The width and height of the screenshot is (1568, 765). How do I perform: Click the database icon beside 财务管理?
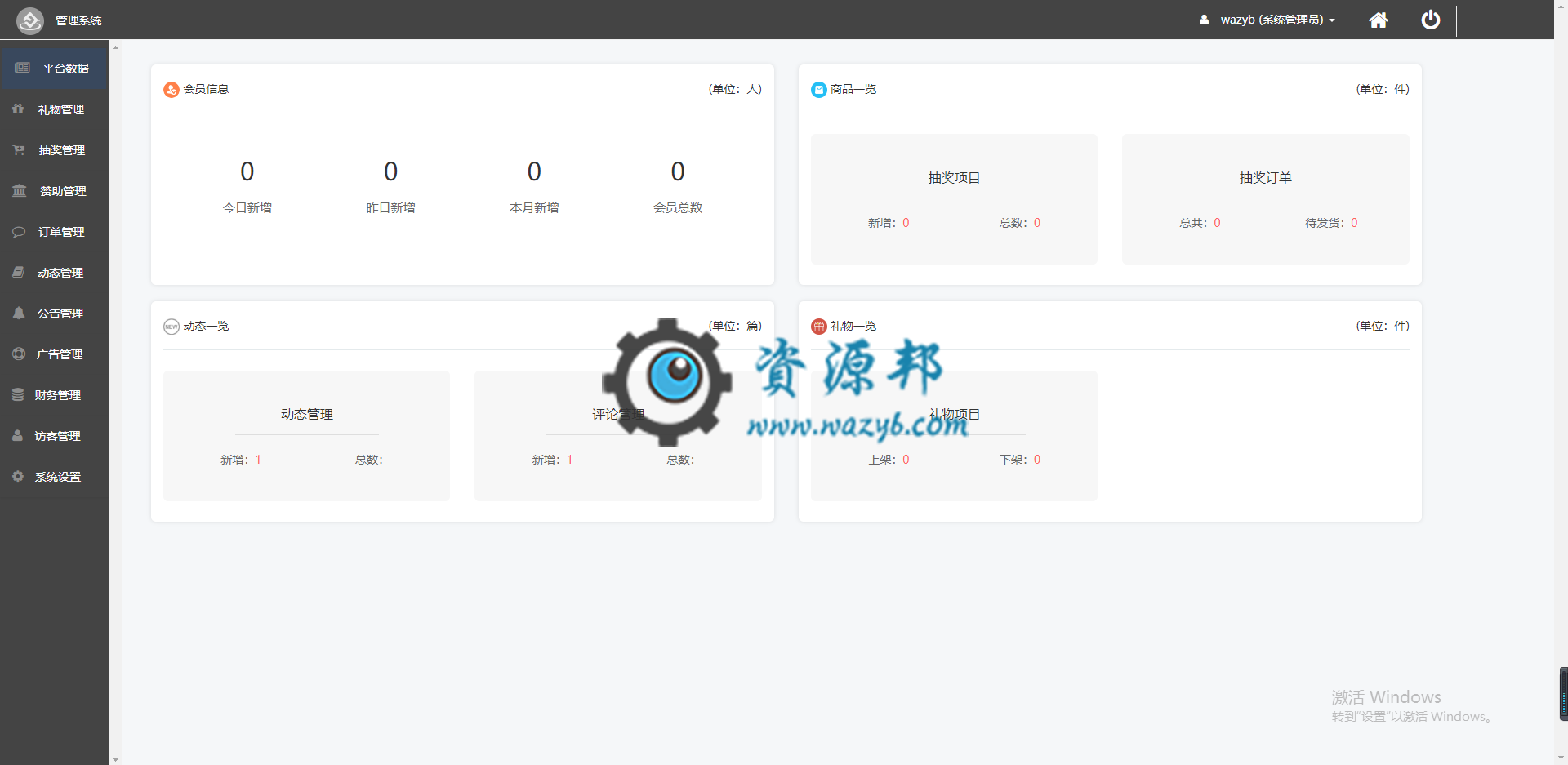pyautogui.click(x=17, y=394)
